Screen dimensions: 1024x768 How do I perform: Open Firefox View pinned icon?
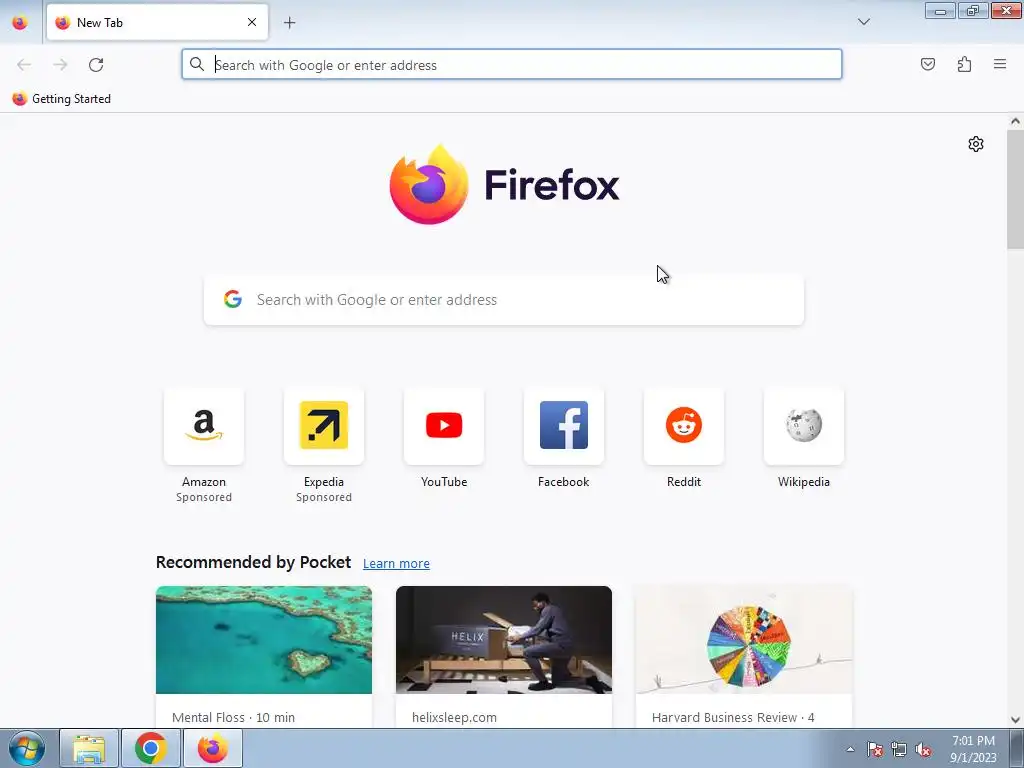tap(20, 22)
